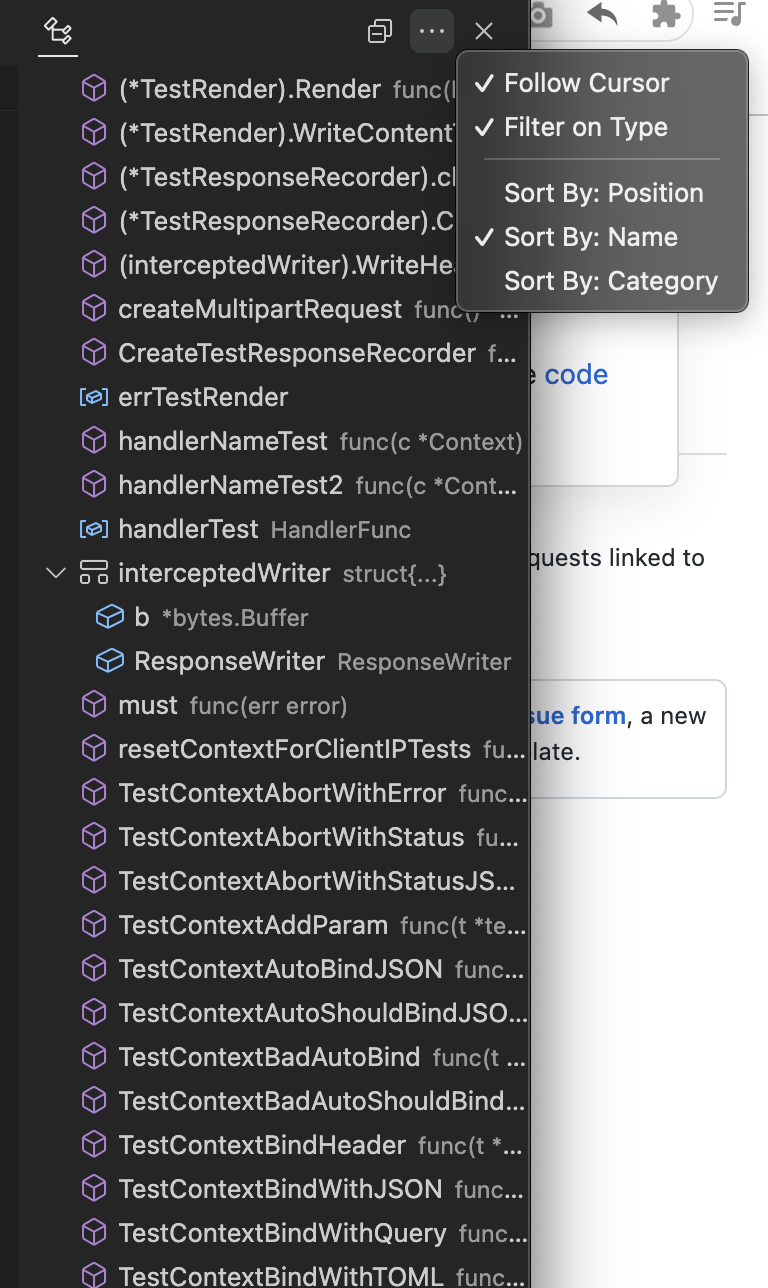Collapse the interceptedWriter tree node

pos(55,573)
